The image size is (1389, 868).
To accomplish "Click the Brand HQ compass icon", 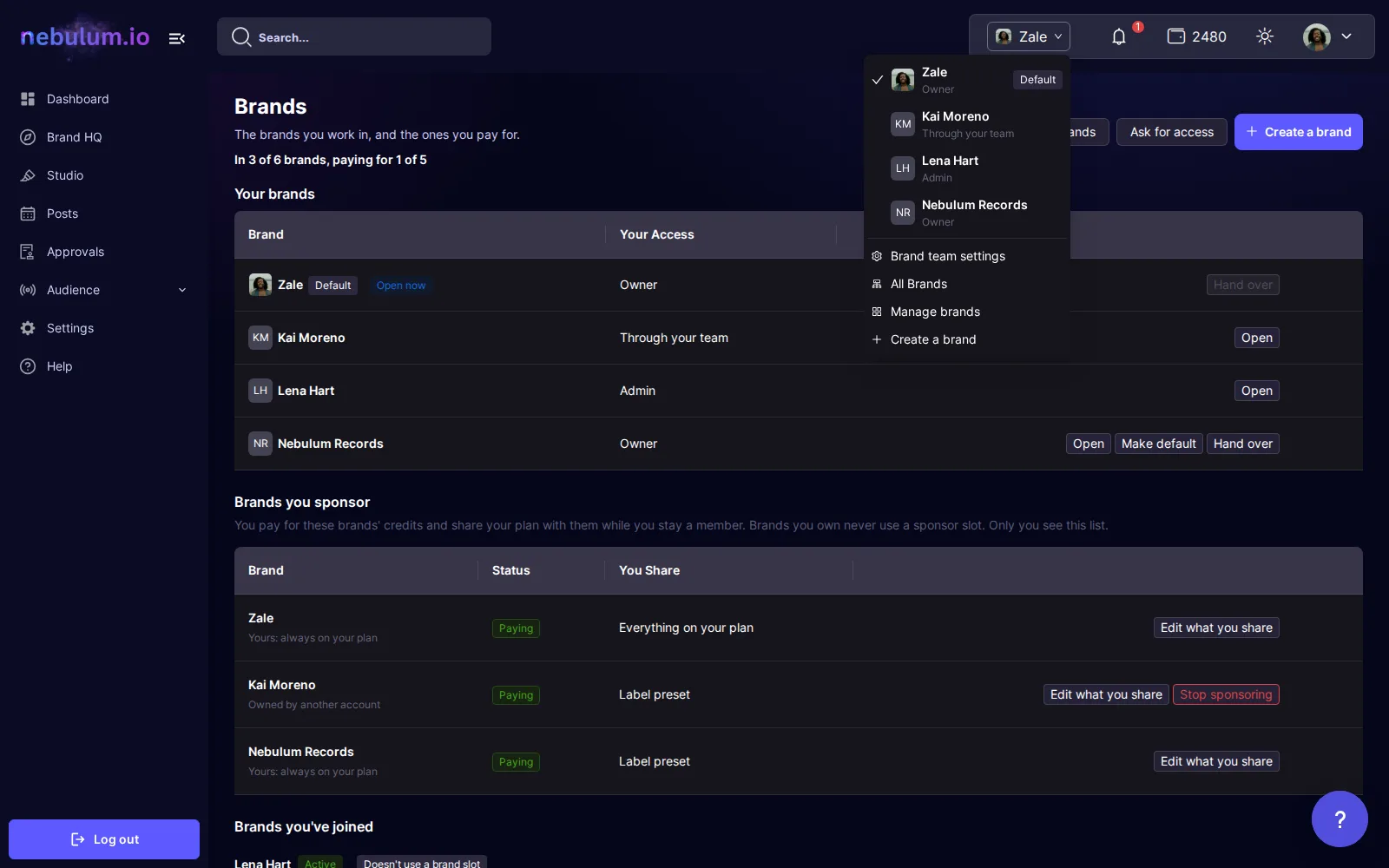I will 28,137.
